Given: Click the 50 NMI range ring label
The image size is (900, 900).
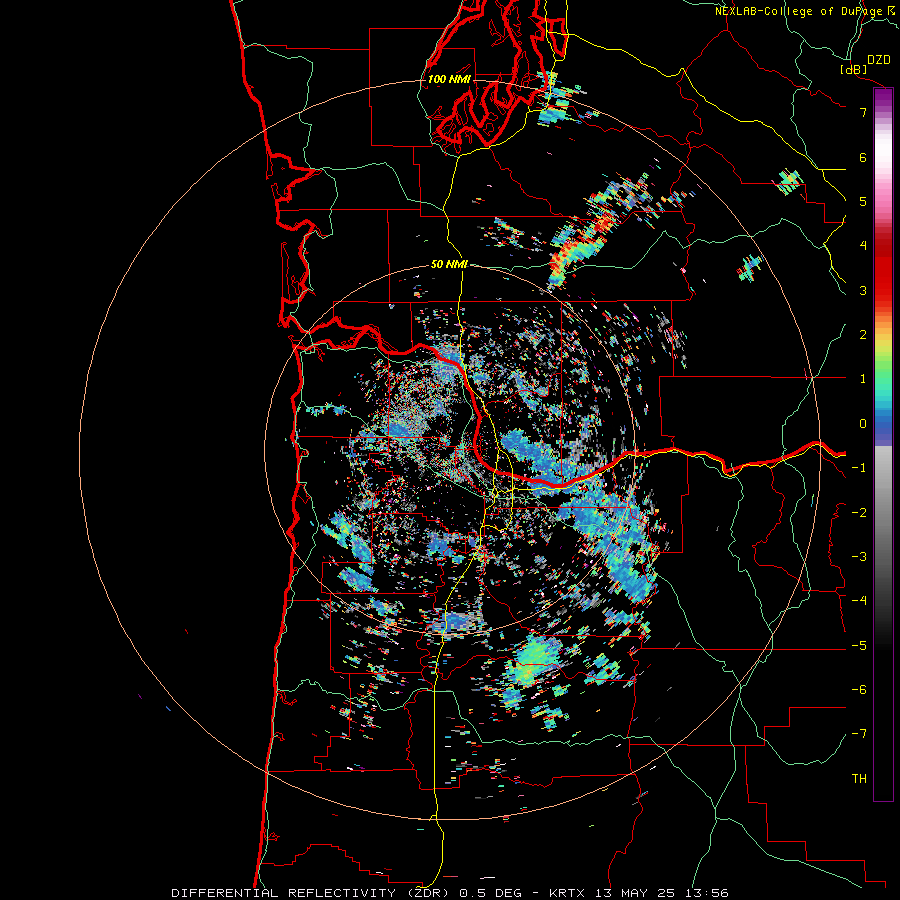Looking at the screenshot, I should point(449,264).
